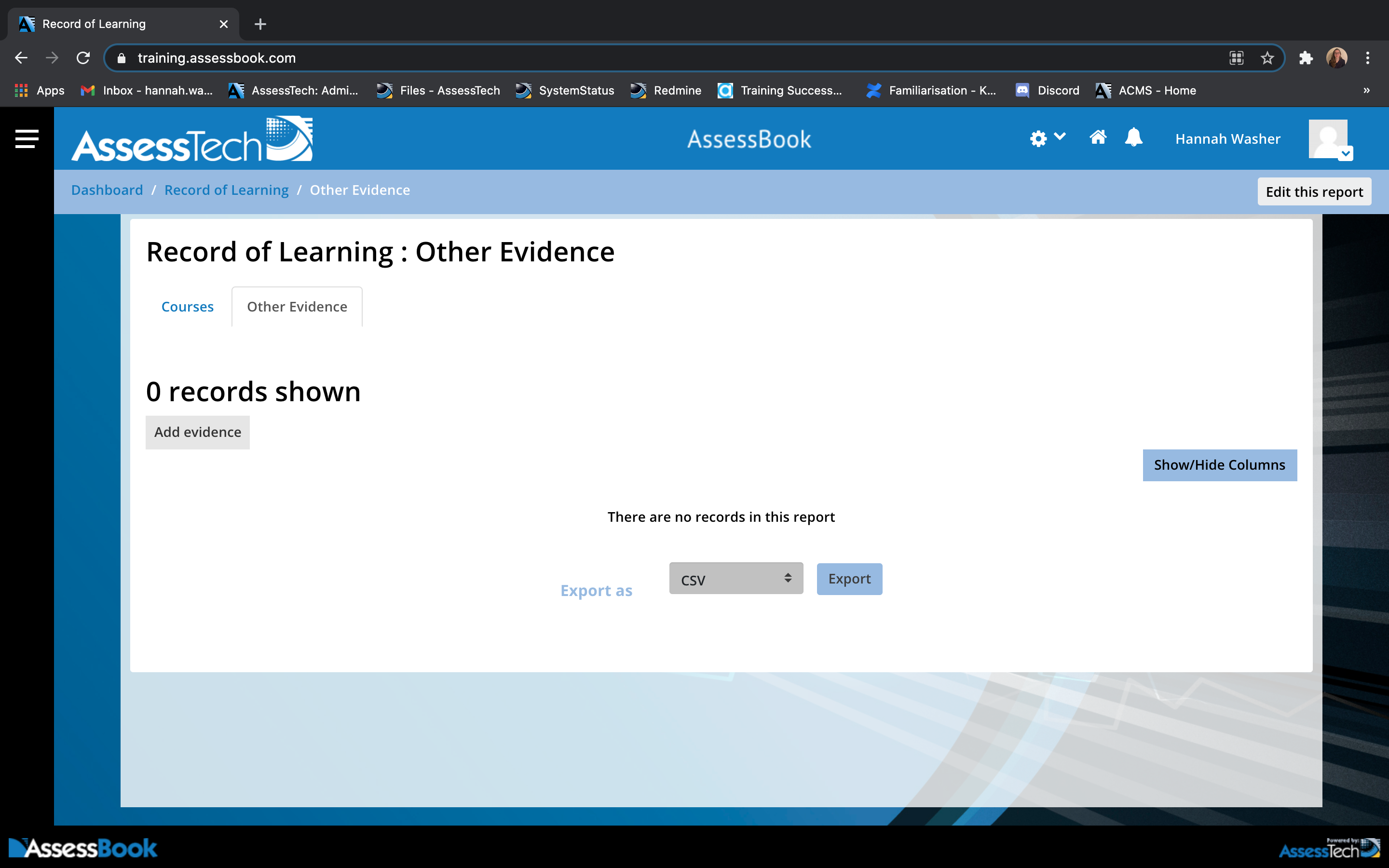Open Hannah Washer user avatar menu
Viewport: 1389px width, 868px height.
[x=1331, y=139]
